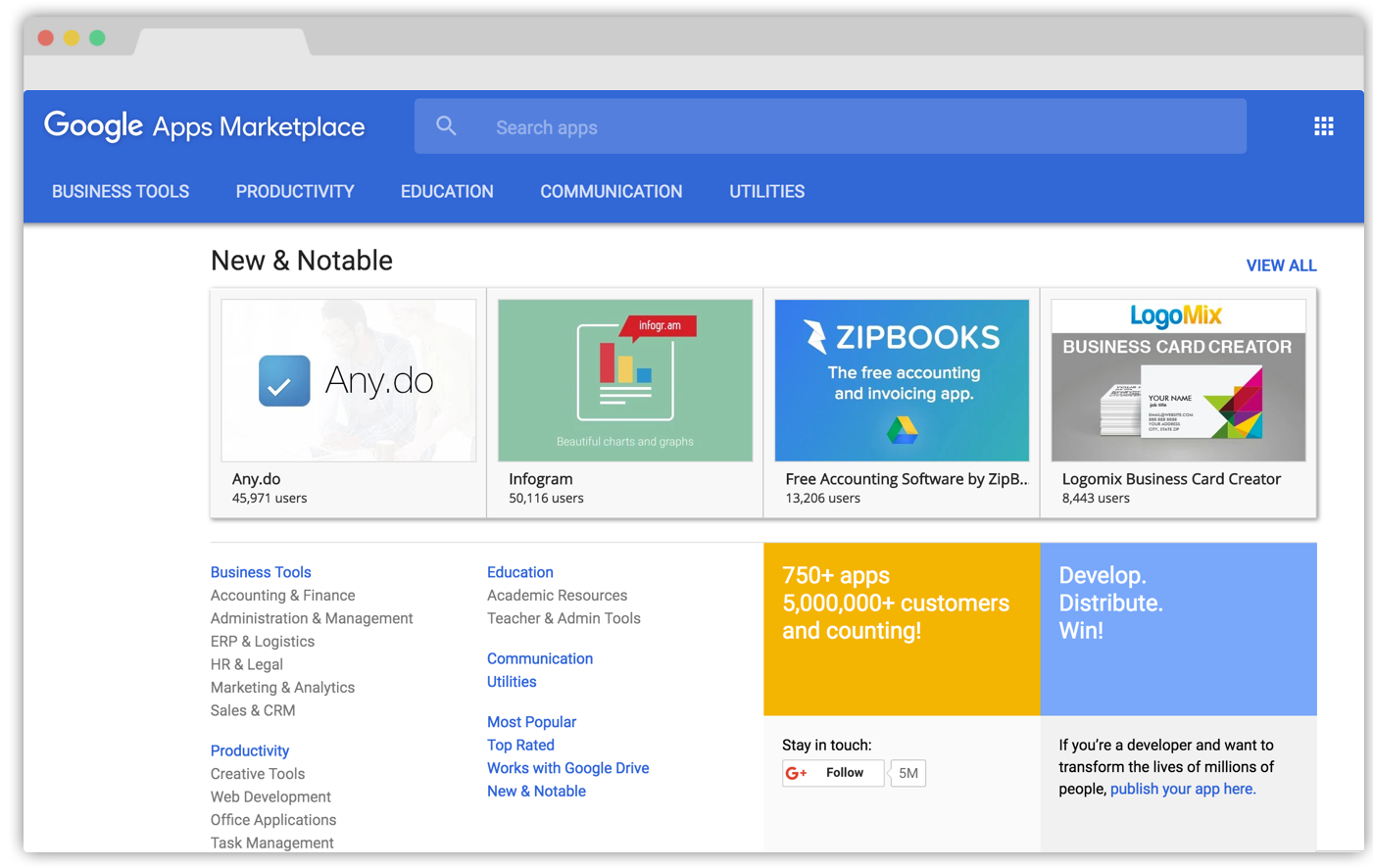Click the yellow 750+ apps banner
This screenshot has width=1373, height=868.
pyautogui.click(x=902, y=629)
